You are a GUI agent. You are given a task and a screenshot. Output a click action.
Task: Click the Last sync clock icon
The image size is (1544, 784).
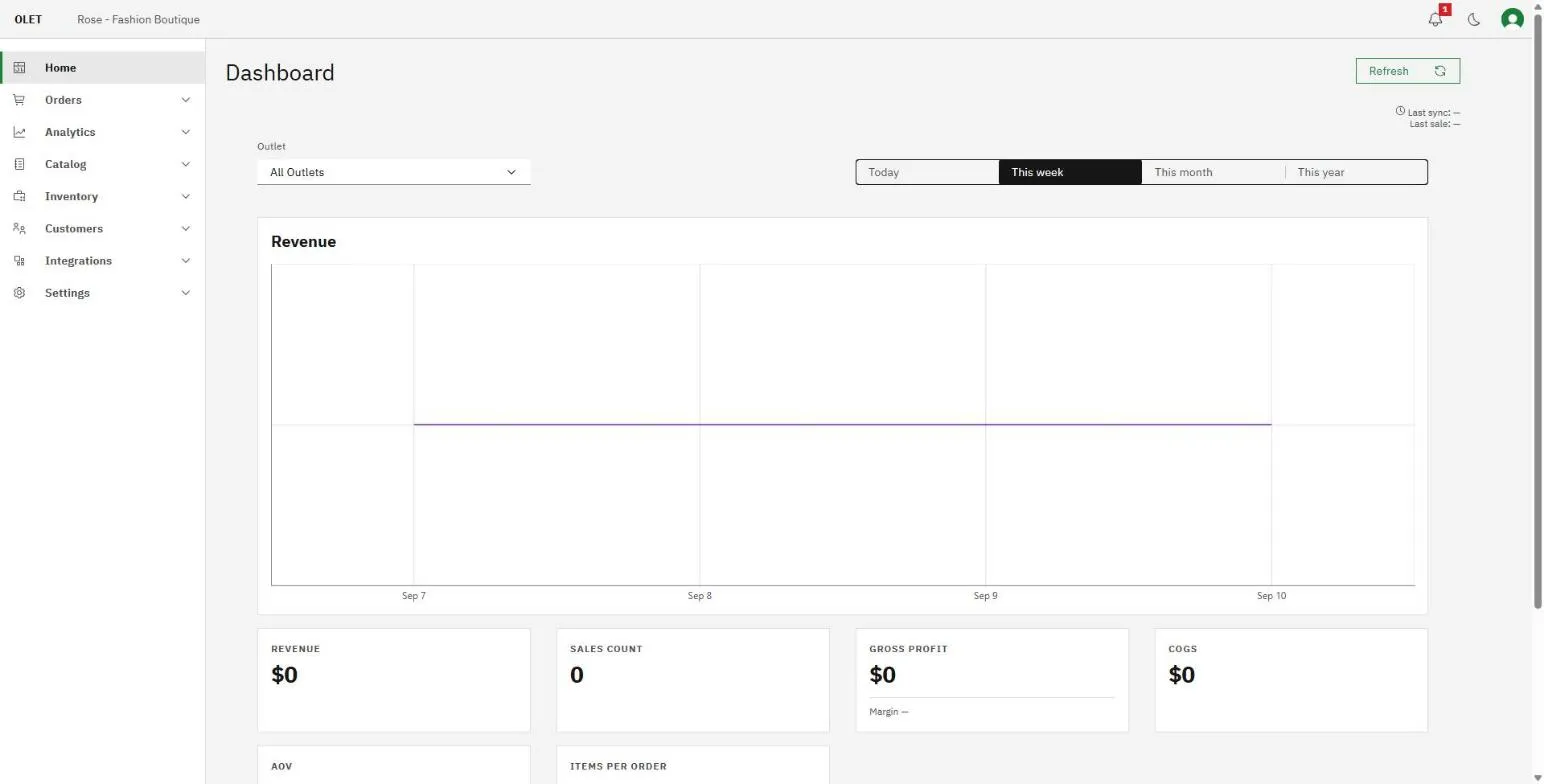[1400, 111]
